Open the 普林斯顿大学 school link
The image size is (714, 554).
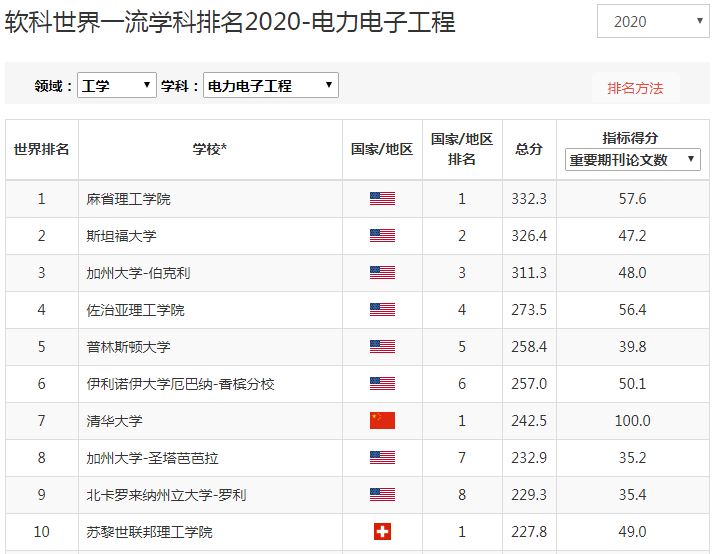pos(128,347)
